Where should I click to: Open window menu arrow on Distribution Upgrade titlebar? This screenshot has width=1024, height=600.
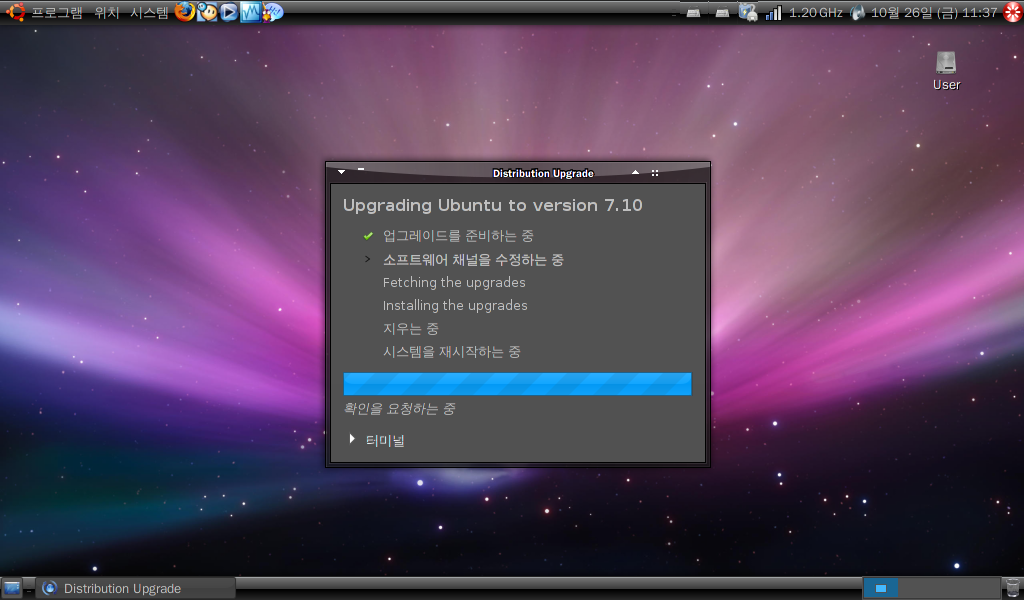coord(342,172)
